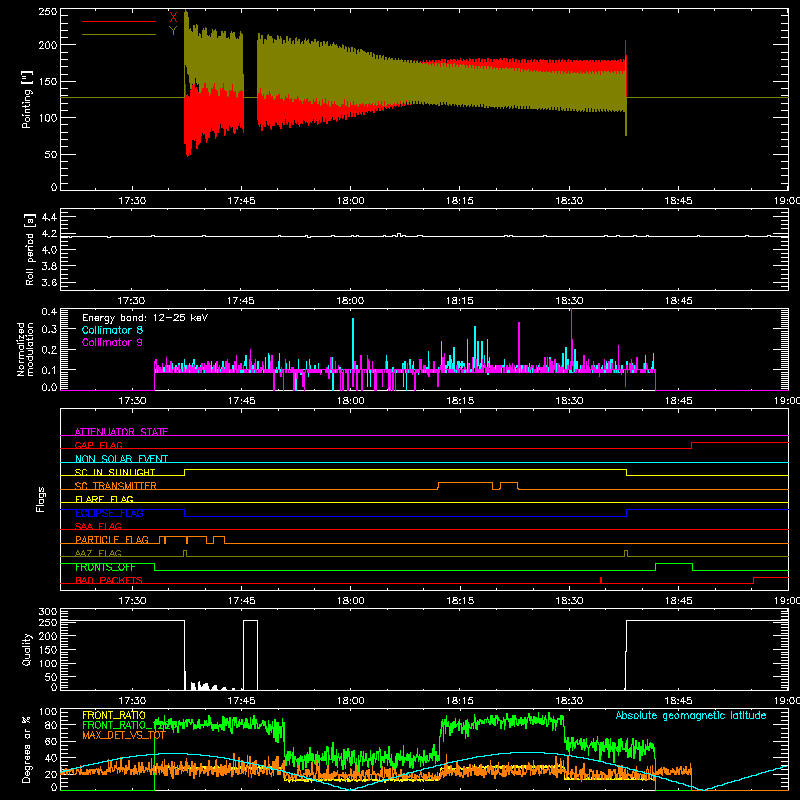This screenshot has height=800, width=800.
Task: Click the olive Y legend letter
Action: pyautogui.click(x=173, y=31)
